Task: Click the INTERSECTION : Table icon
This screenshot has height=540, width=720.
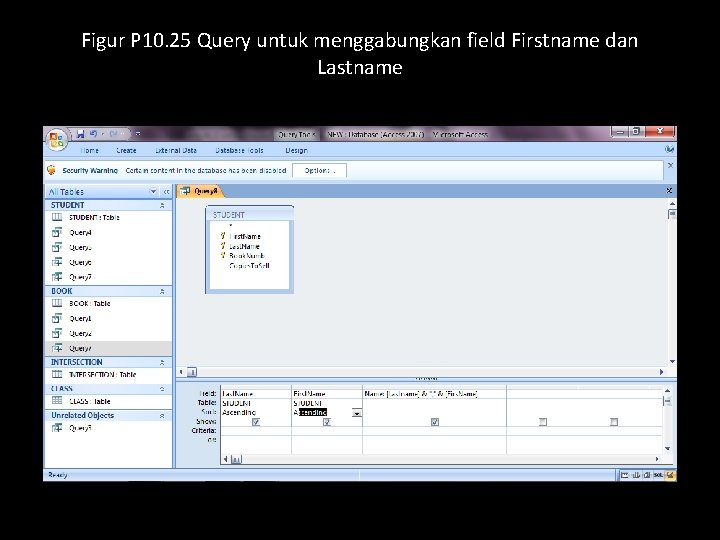Action: pyautogui.click(x=57, y=374)
